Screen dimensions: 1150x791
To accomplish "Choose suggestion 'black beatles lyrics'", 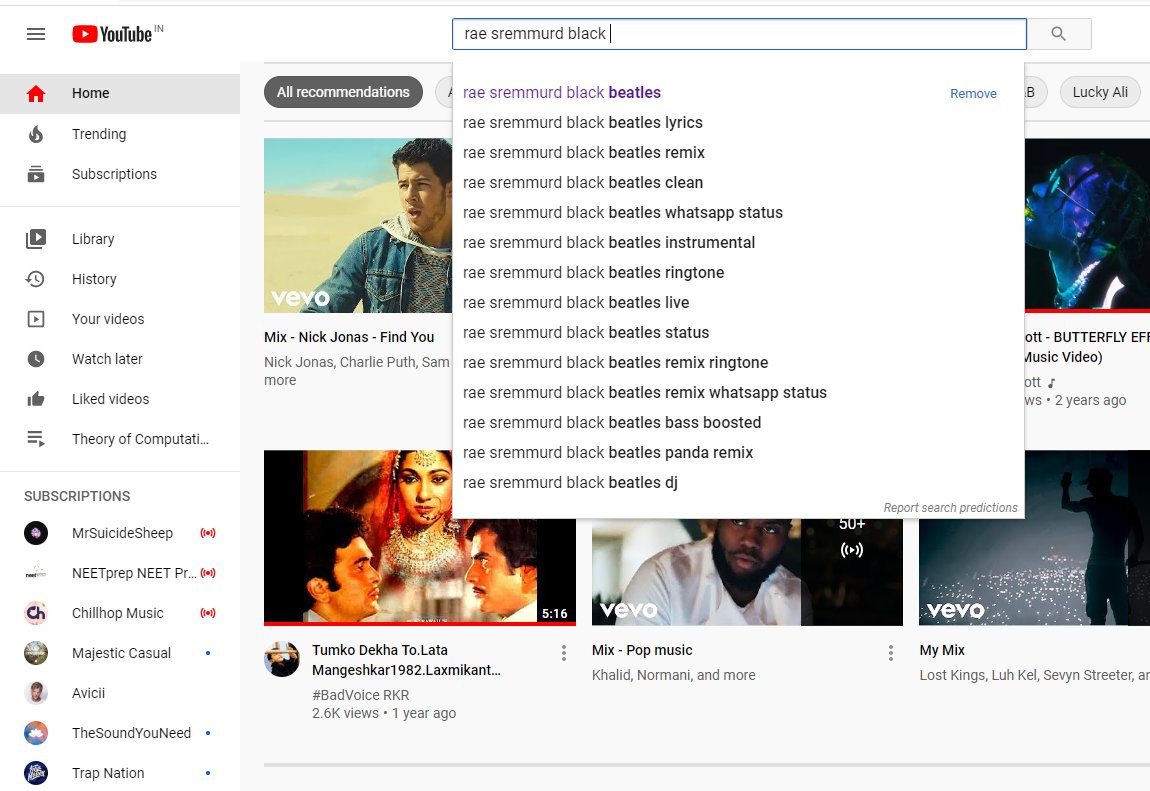I will [x=739, y=122].
